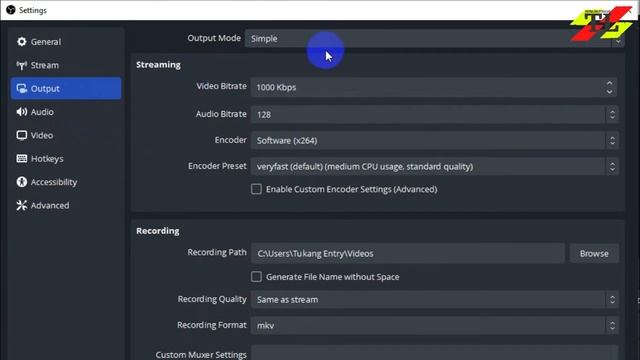640x360 pixels.
Task: Click the Advanced tools icon
Action: tap(22, 205)
